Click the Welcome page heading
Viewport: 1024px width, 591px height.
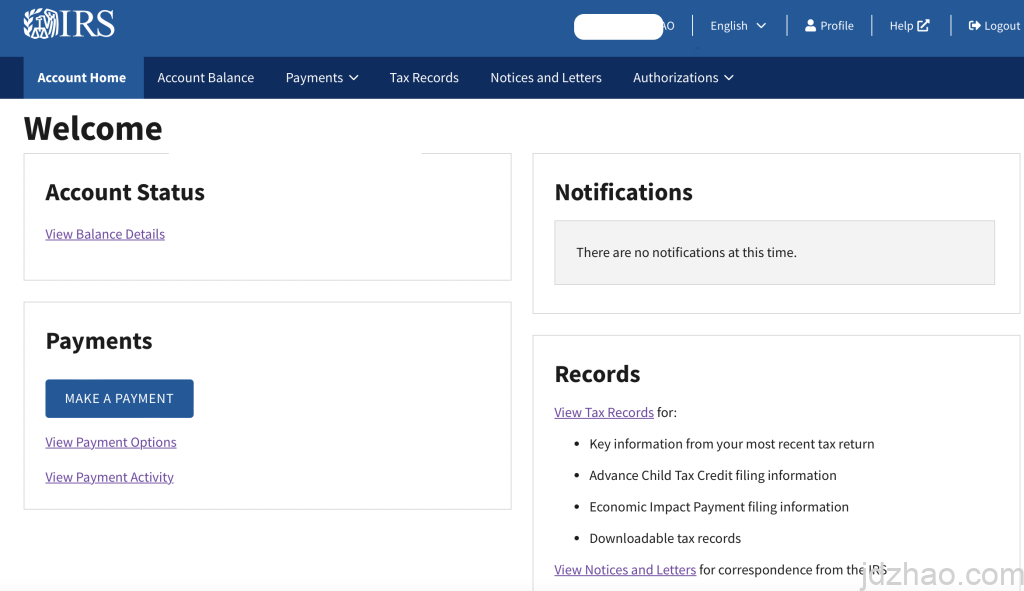(x=93, y=129)
